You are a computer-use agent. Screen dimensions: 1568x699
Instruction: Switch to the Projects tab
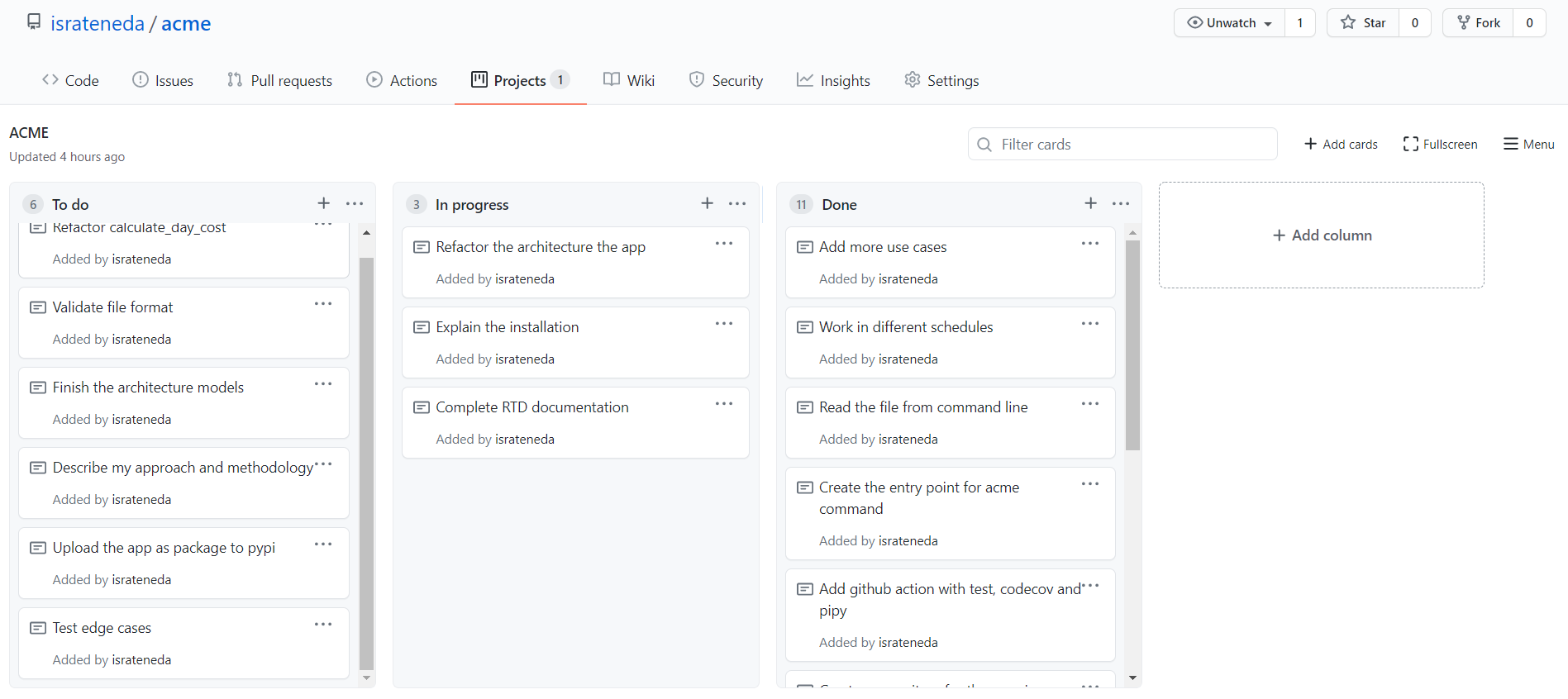(520, 80)
